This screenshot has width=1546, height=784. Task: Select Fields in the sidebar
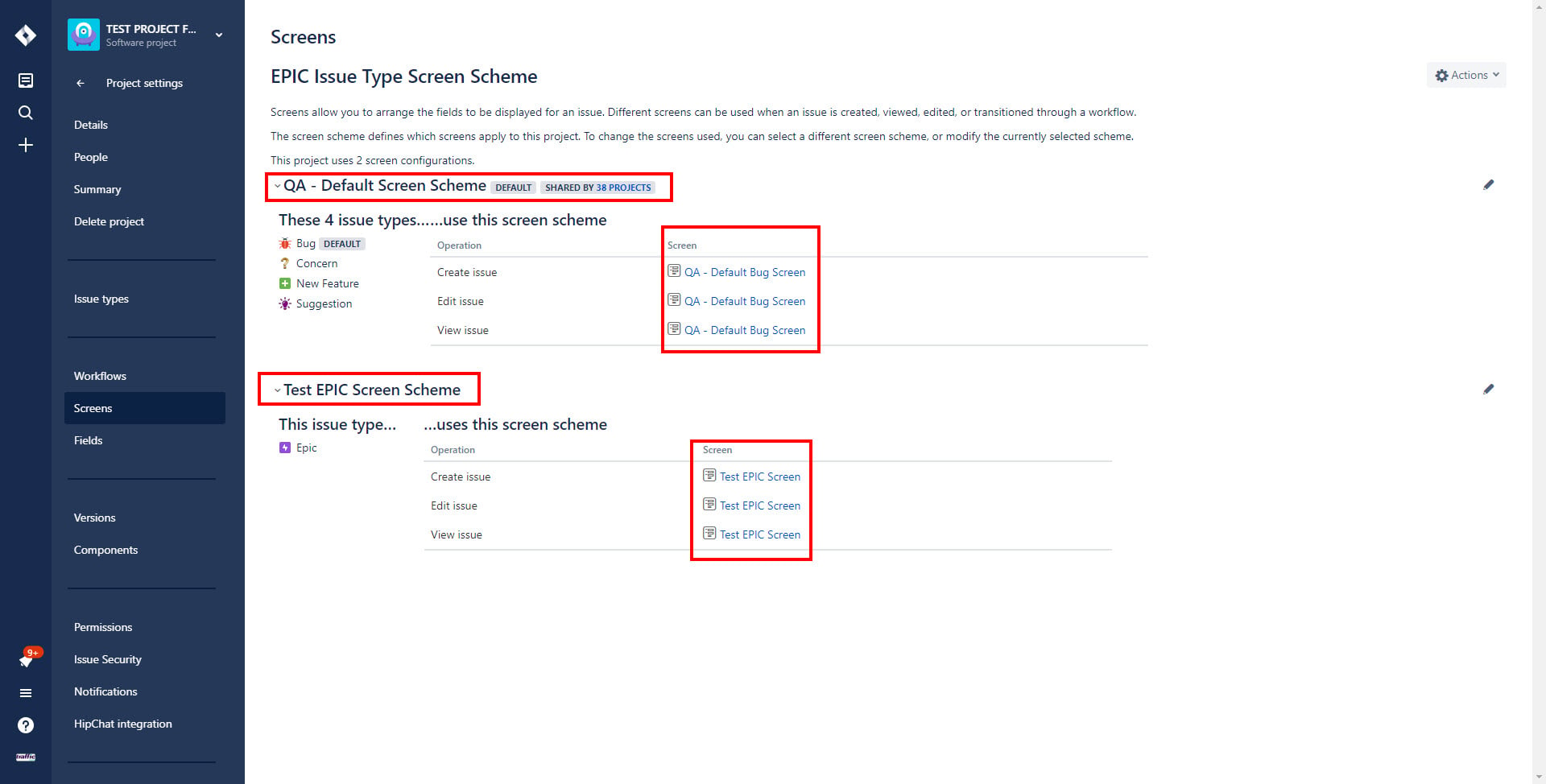[89, 440]
